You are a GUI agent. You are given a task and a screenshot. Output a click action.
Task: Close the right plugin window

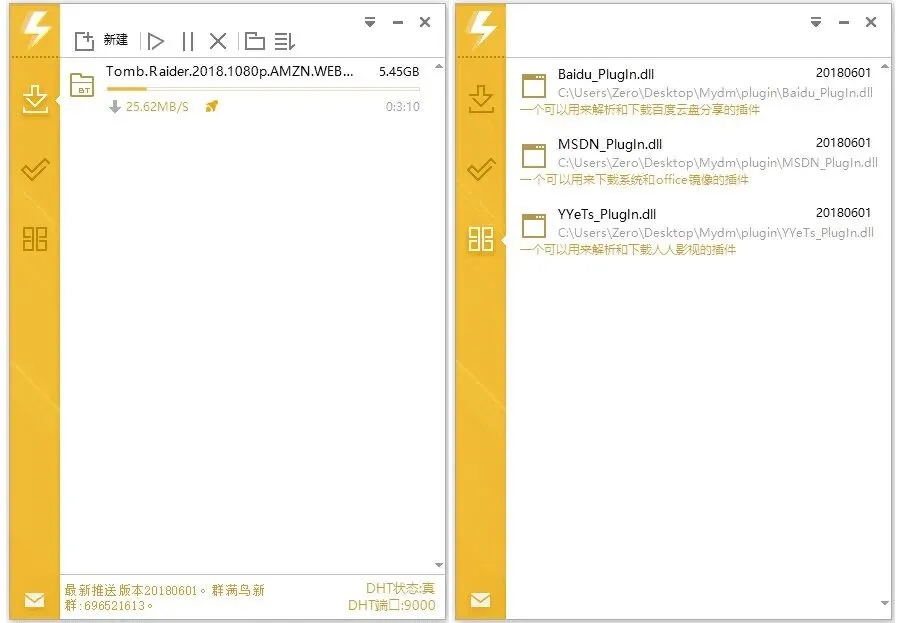click(871, 22)
